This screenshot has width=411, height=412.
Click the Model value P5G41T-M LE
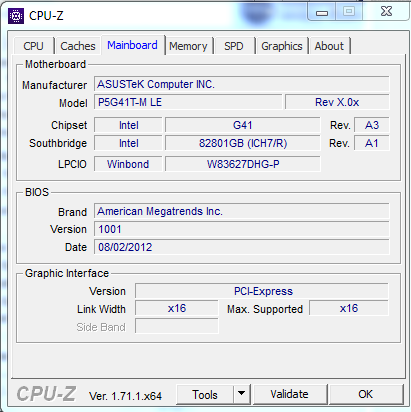pyautogui.click(x=188, y=102)
